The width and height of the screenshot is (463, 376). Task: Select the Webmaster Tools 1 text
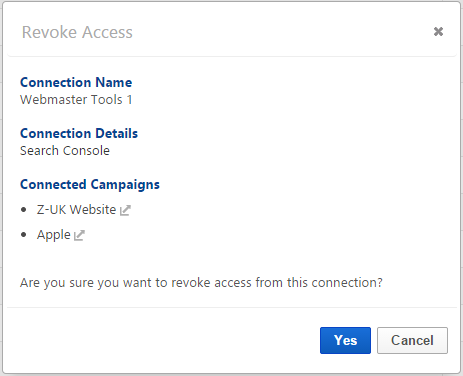[76, 100]
